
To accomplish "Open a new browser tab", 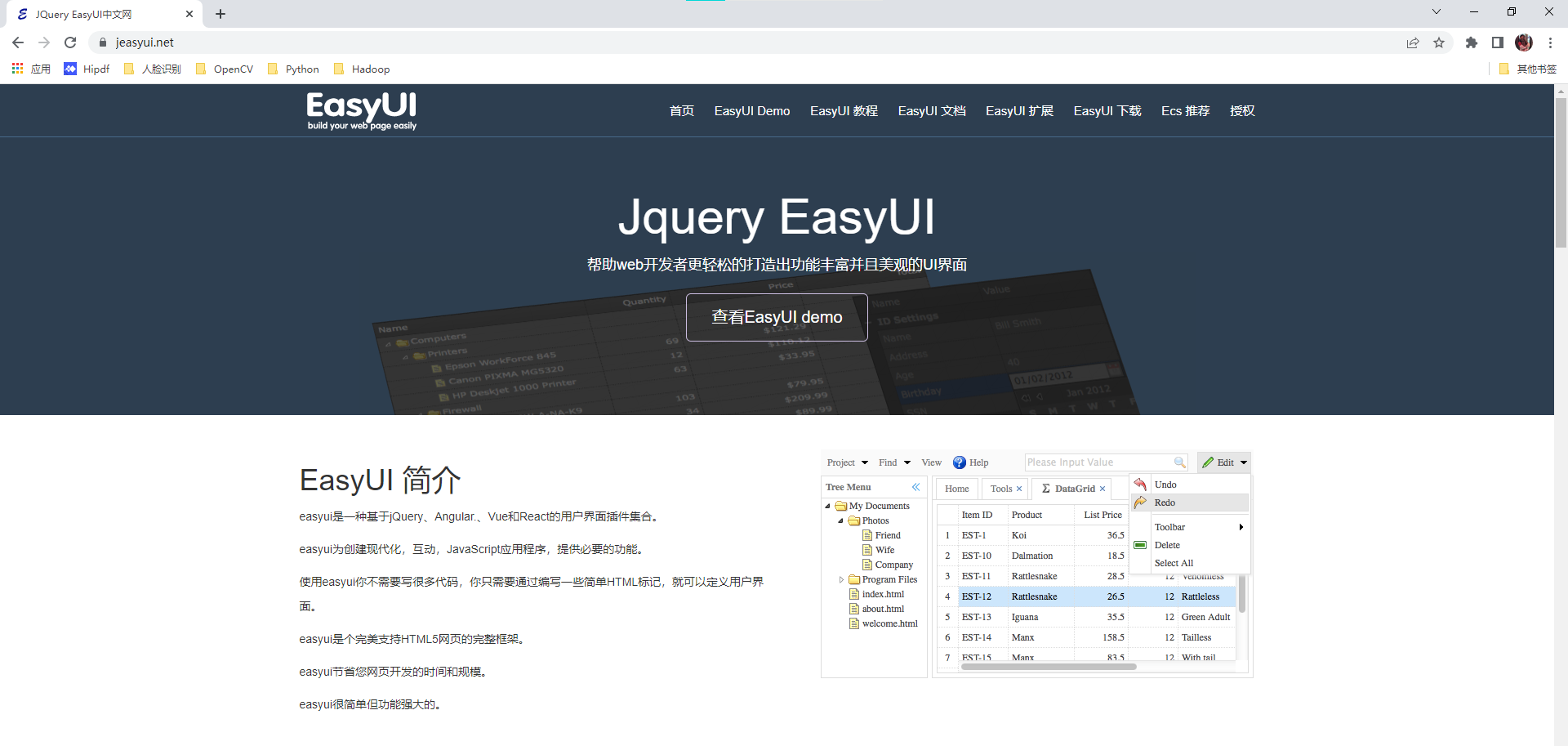I will click(220, 14).
